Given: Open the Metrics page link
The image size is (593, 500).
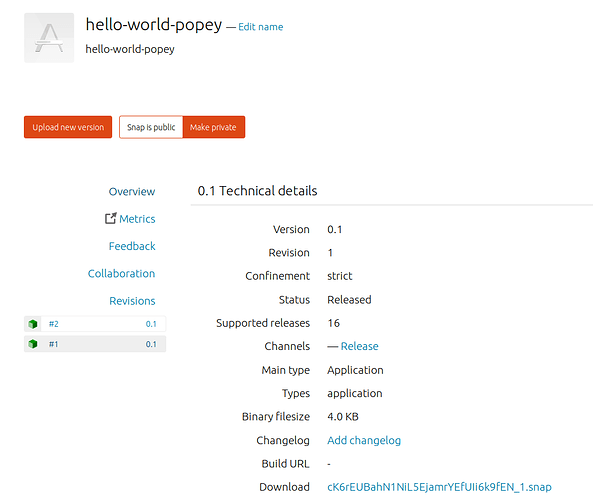Looking at the screenshot, I should 137,219.
